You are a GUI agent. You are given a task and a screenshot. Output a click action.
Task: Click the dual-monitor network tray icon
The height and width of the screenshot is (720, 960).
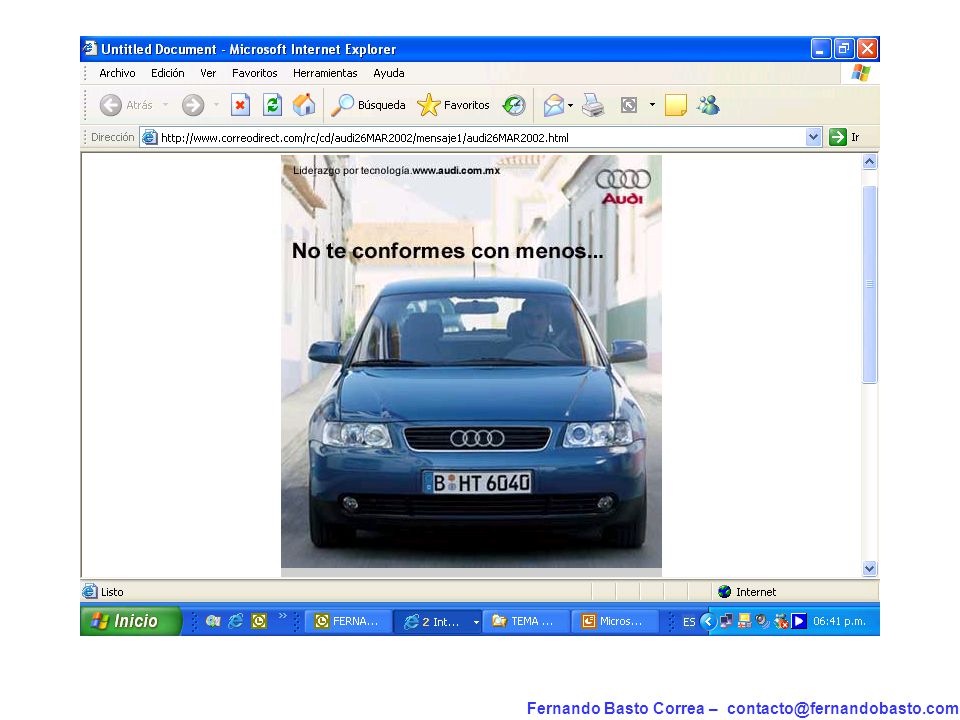pos(727,621)
